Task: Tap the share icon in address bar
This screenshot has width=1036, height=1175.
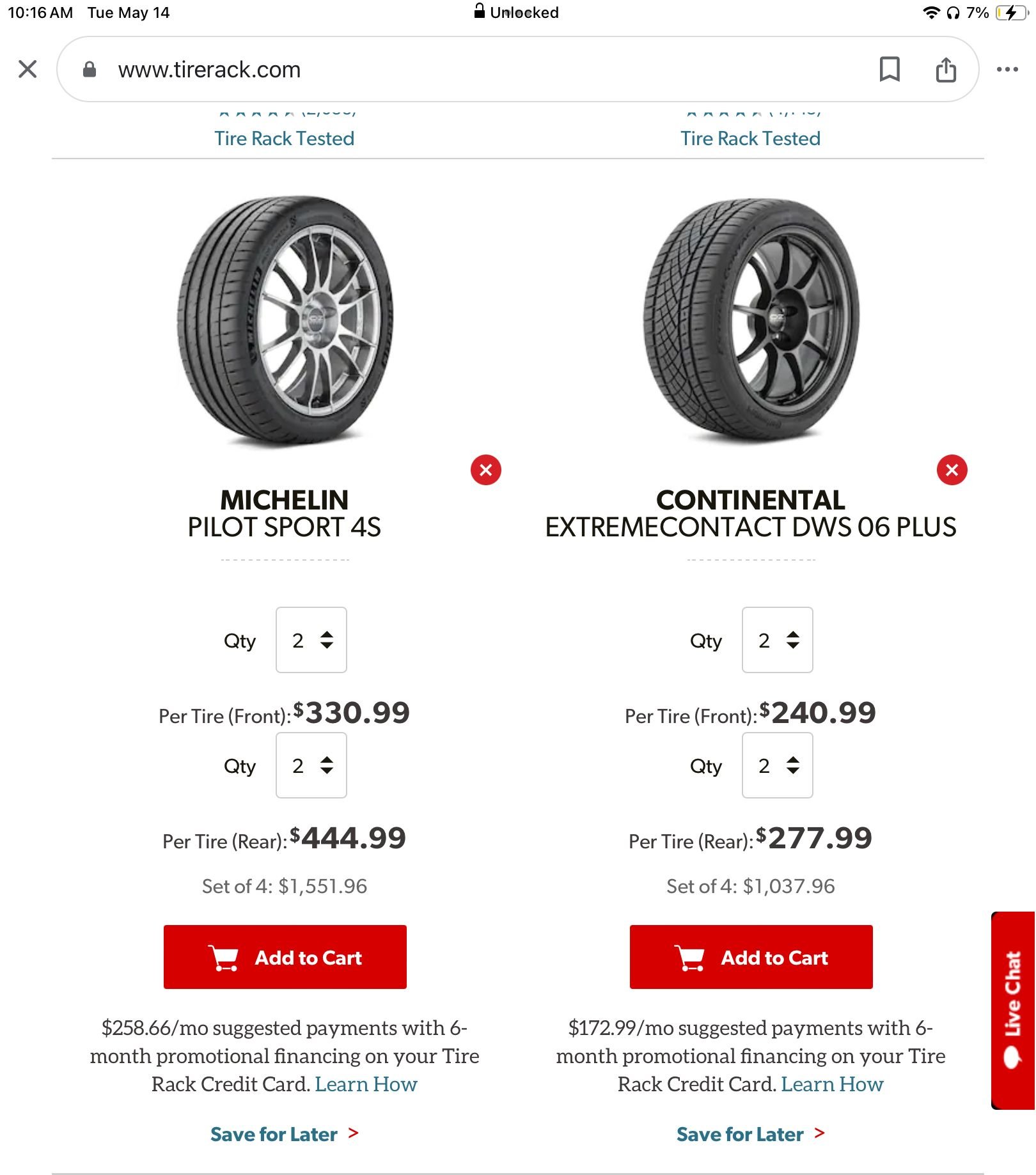Action: pos(945,69)
